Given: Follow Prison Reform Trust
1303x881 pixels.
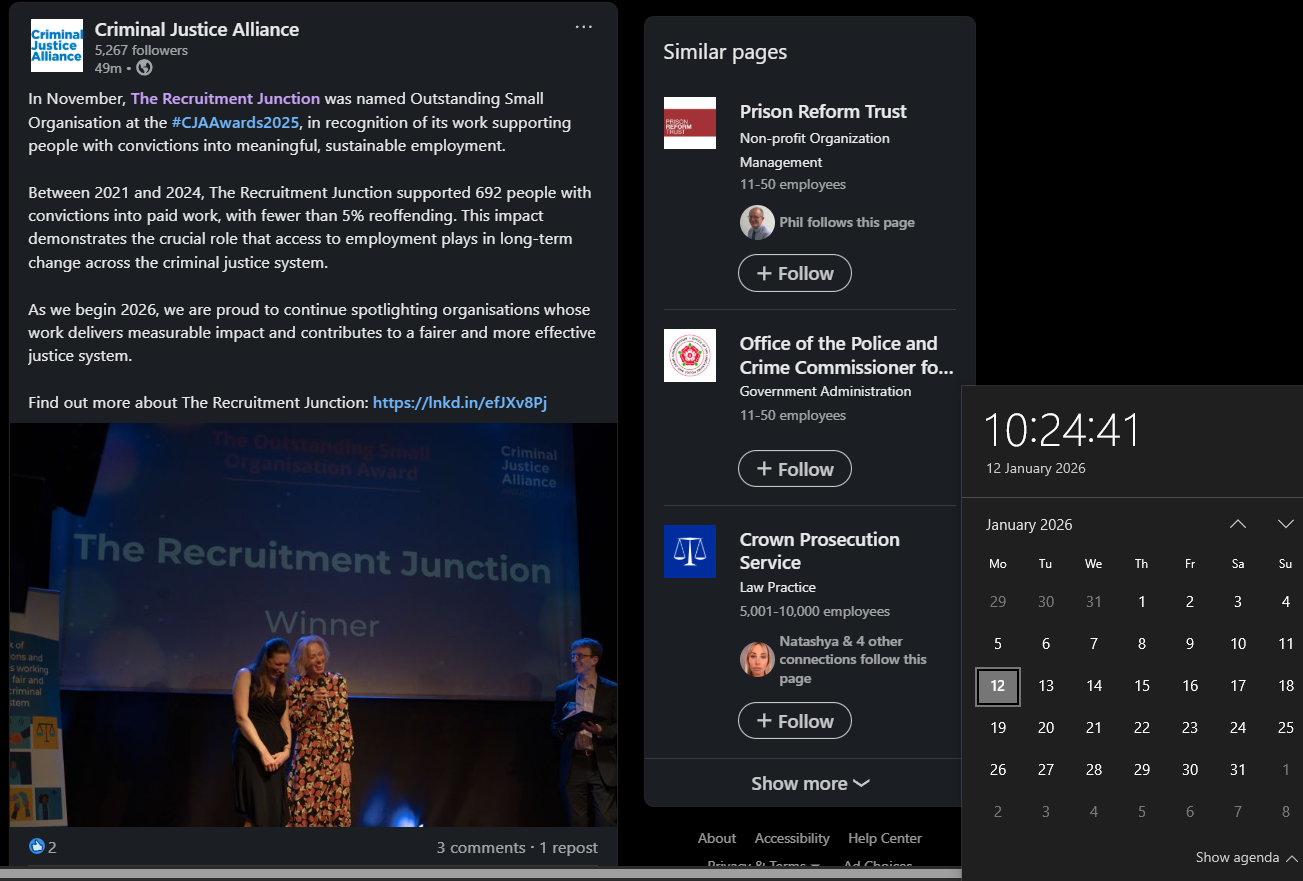Looking at the screenshot, I should [x=795, y=273].
